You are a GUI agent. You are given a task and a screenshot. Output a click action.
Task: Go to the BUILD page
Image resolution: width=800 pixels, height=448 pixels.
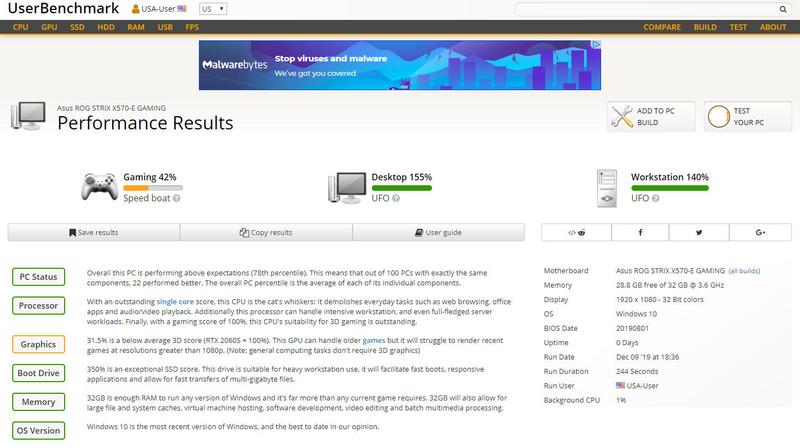pyautogui.click(x=705, y=27)
